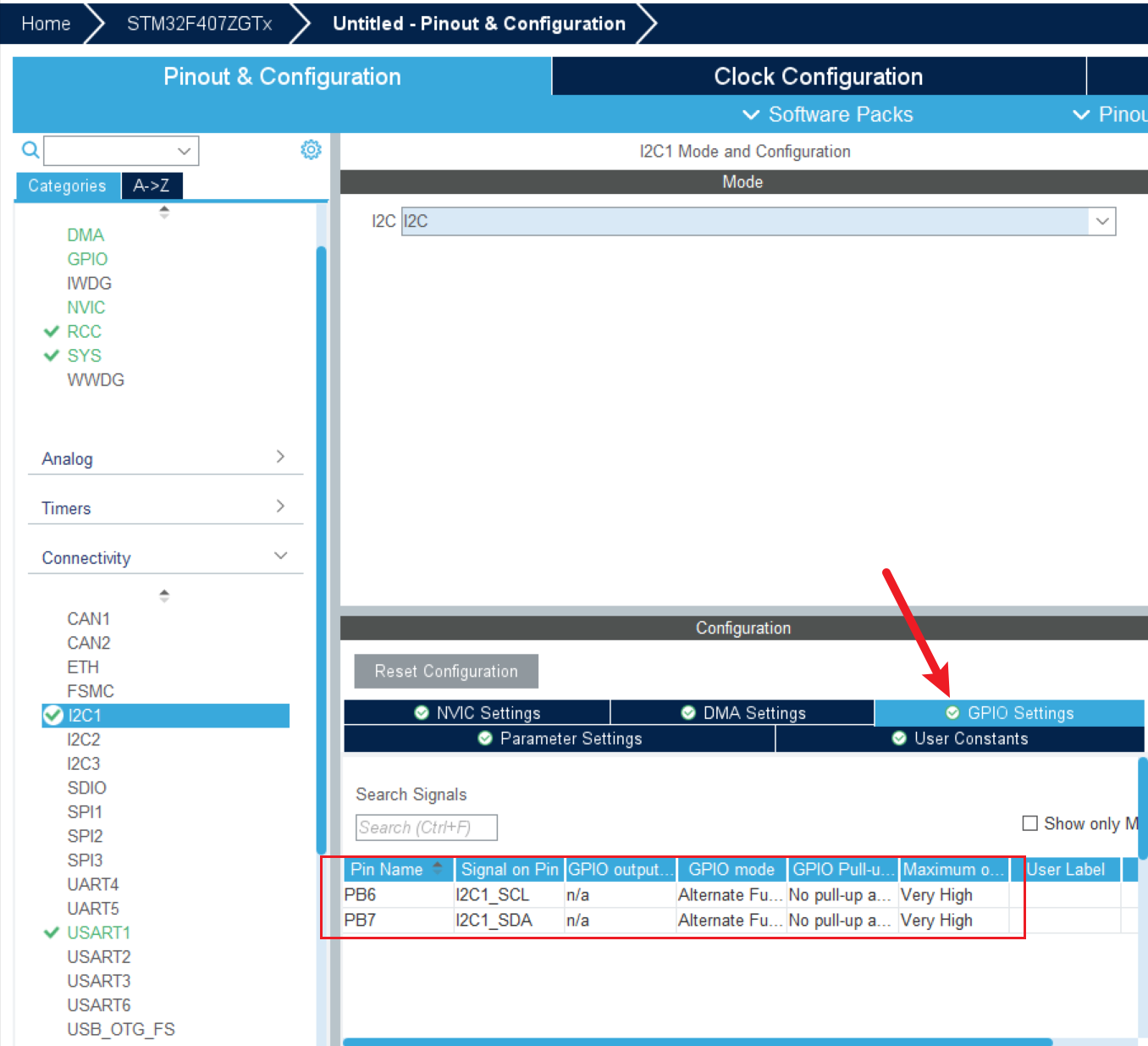Select CAN1 peripheral

point(89,619)
